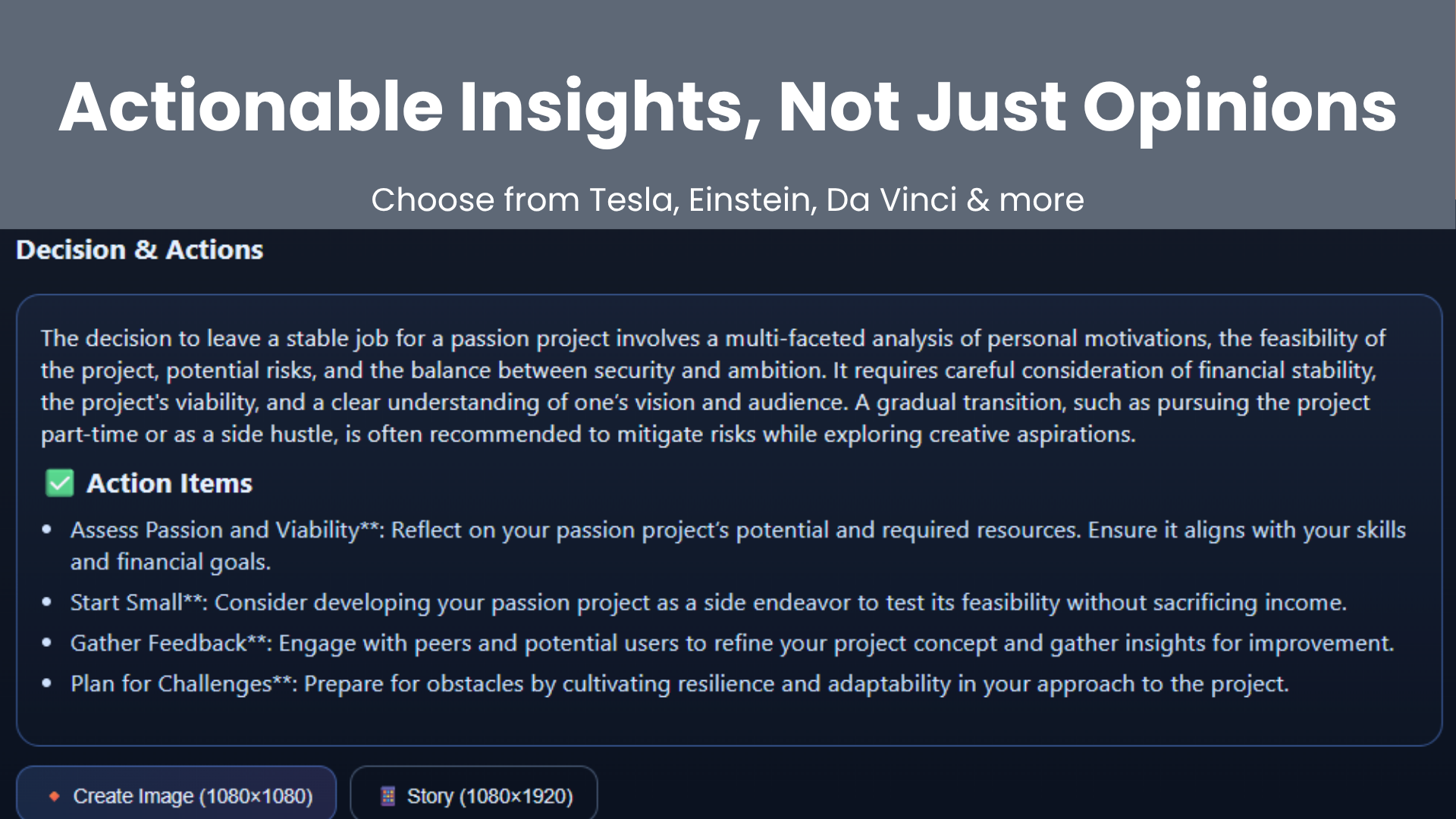Click the Plan for Challenges action item
Image resolution: width=1456 pixels, height=819 pixels.
tap(679, 684)
